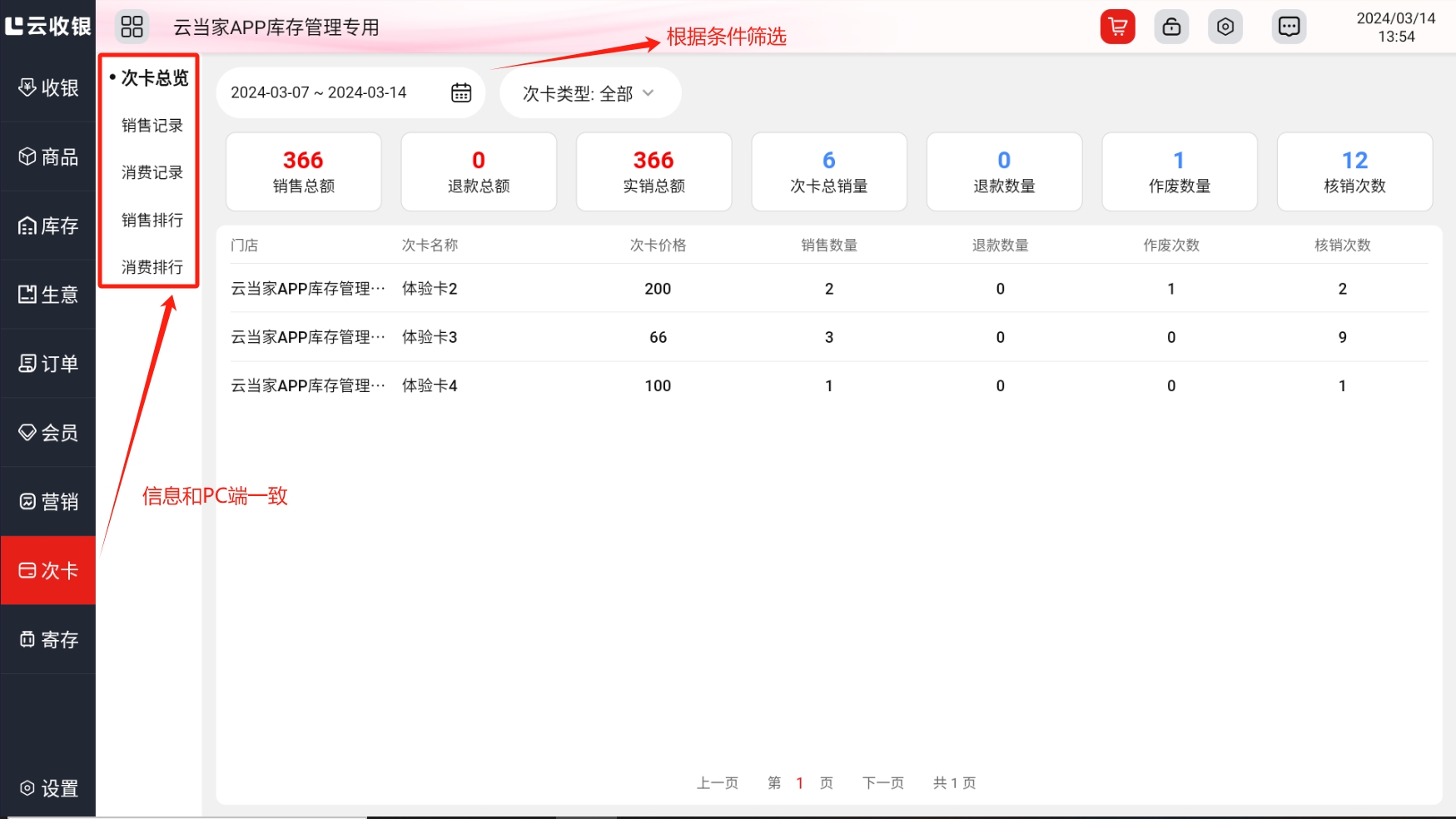Select 消费排行 in the submenu

pos(152,267)
